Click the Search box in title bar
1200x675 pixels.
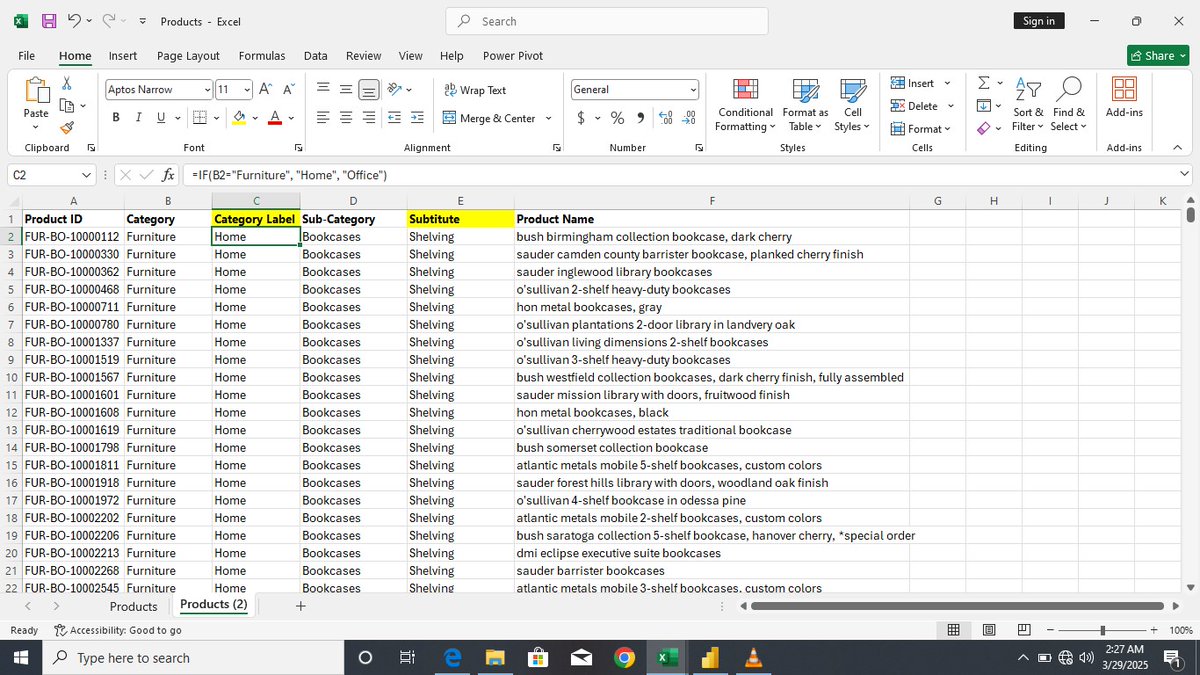pyautogui.click(x=607, y=21)
